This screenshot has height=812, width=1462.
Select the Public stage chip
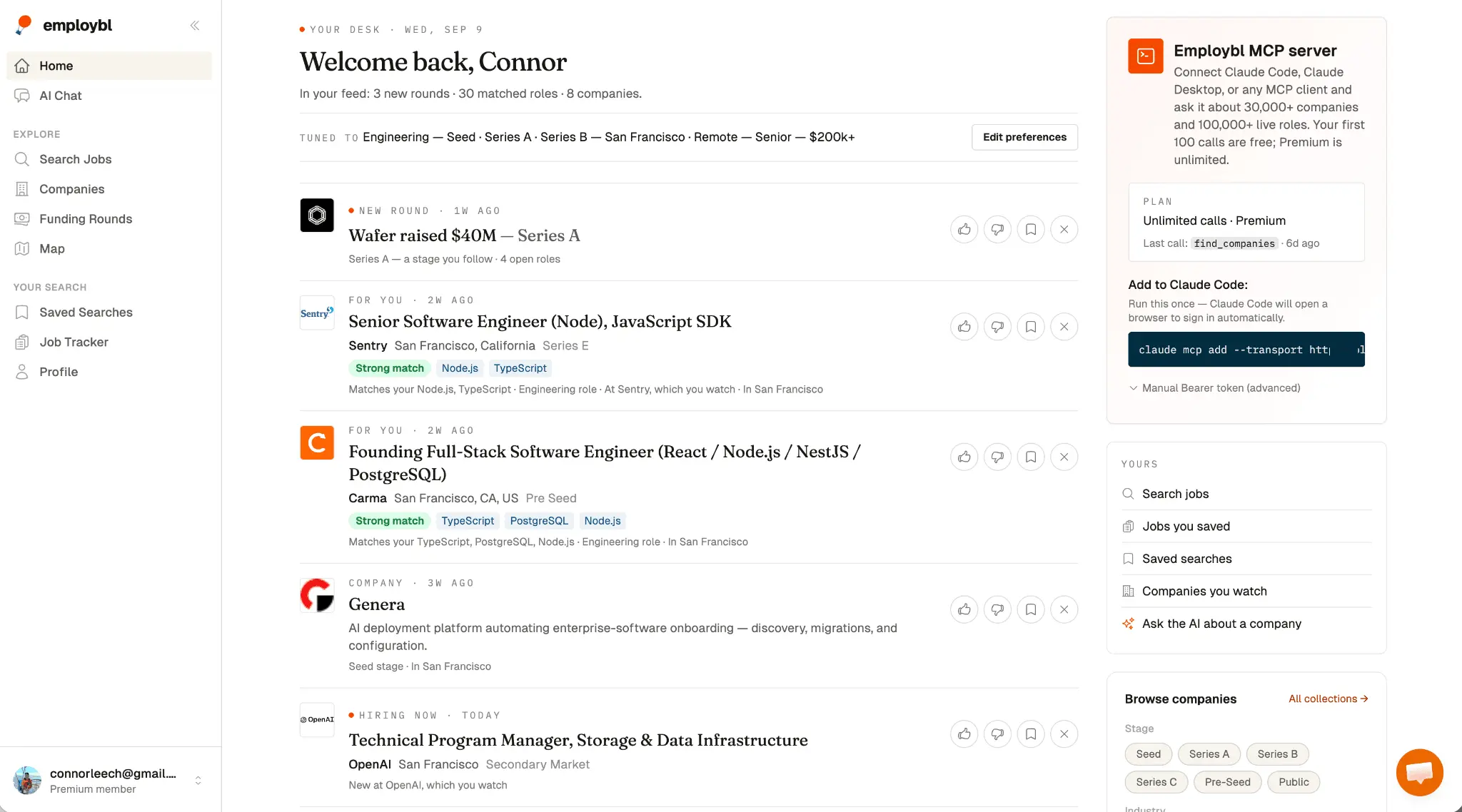tap(1294, 782)
